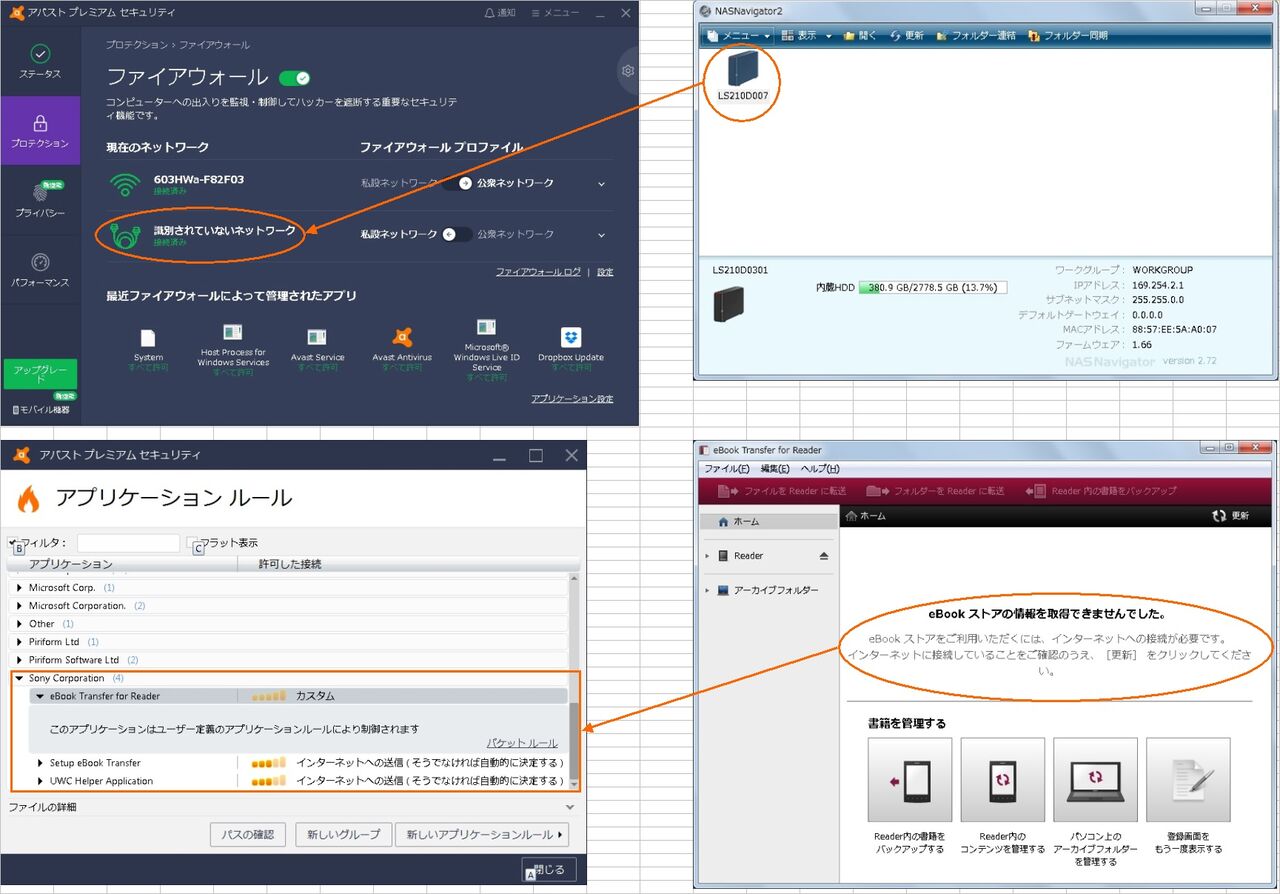Click Folder link button in NASNavigator toolbar

tap(976, 35)
